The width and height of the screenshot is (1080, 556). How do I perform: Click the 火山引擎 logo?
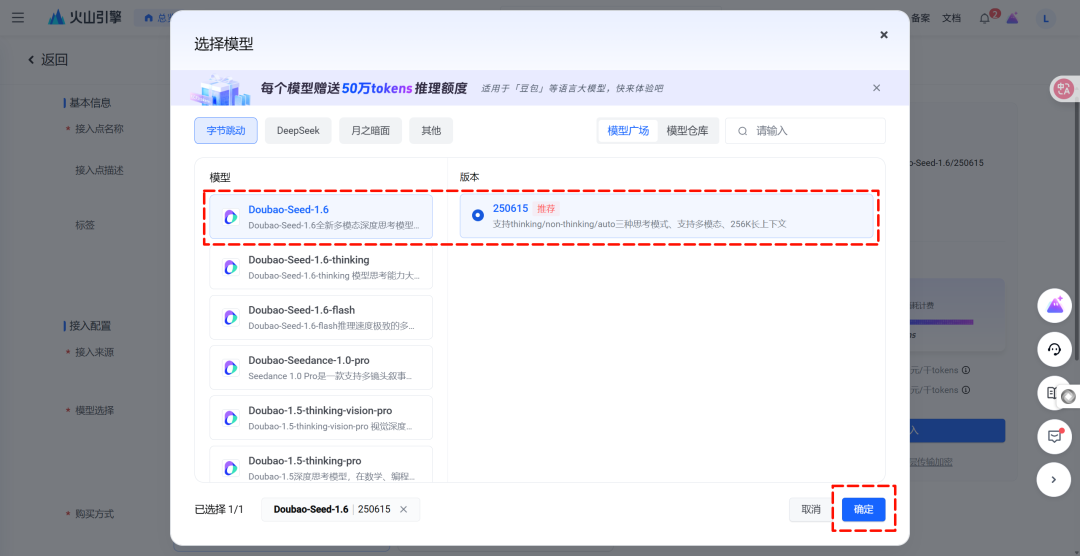pos(85,18)
